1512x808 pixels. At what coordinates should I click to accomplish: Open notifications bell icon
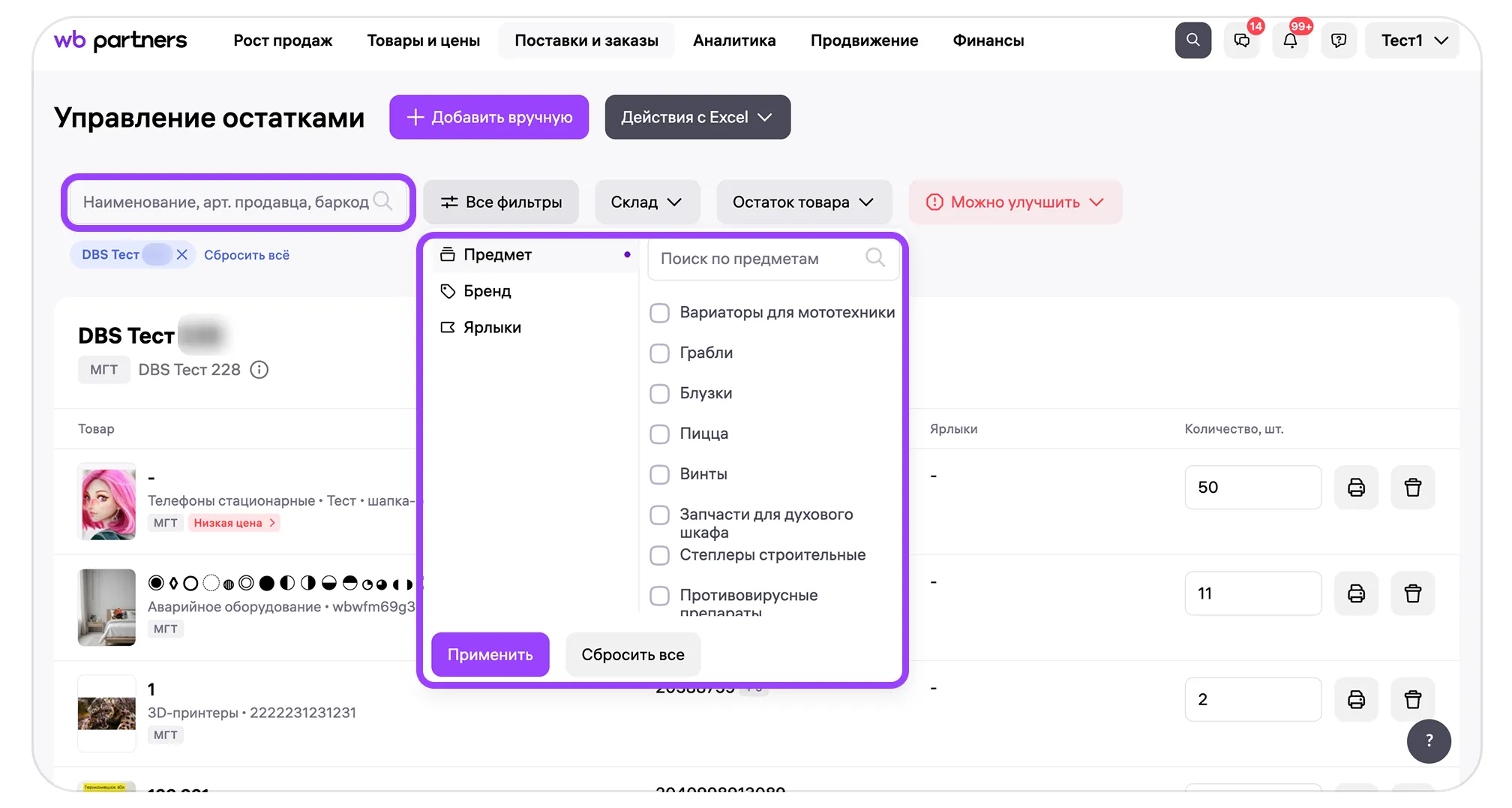point(1290,41)
